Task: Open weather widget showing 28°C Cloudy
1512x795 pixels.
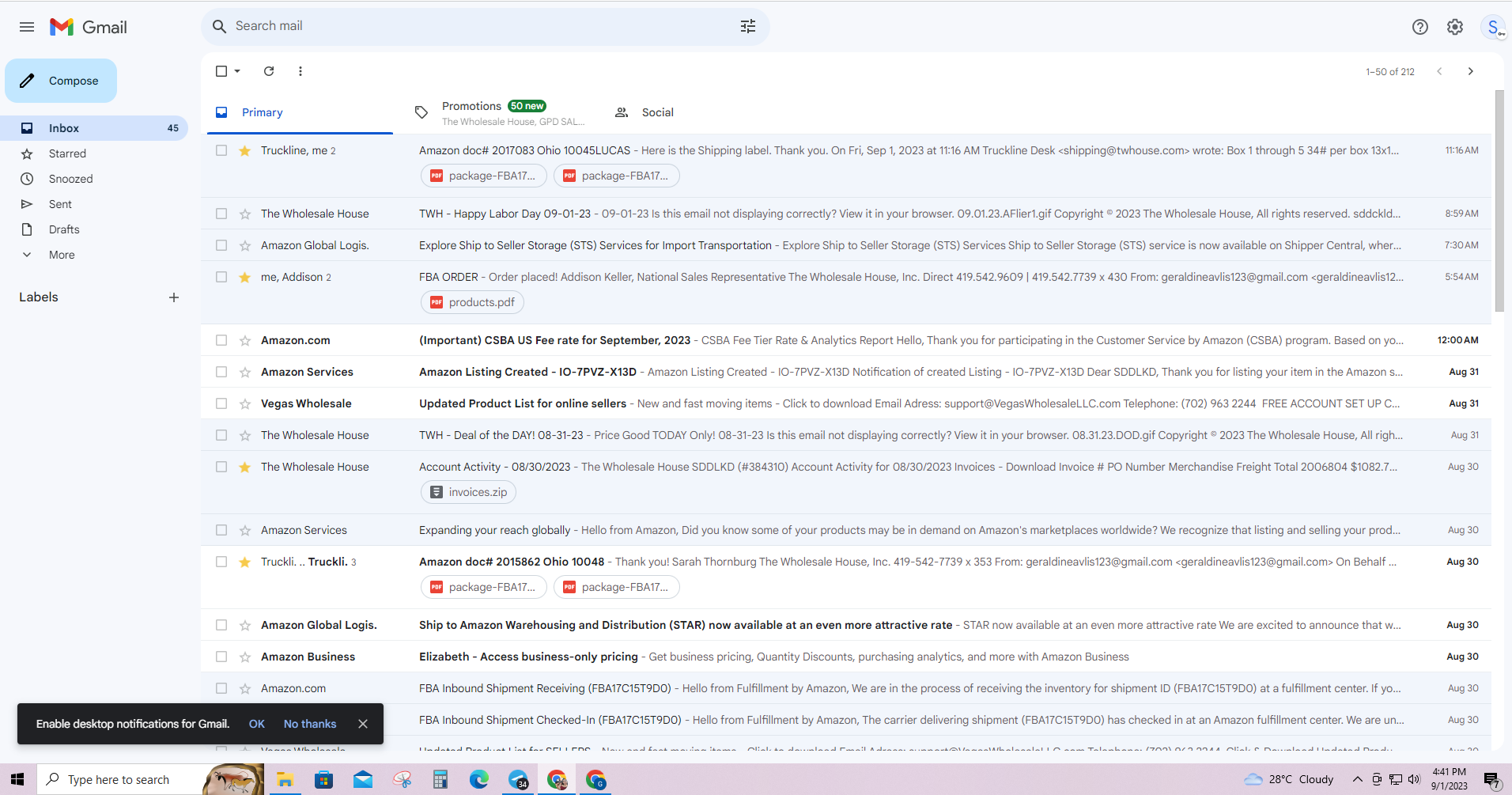Action: point(1289,779)
